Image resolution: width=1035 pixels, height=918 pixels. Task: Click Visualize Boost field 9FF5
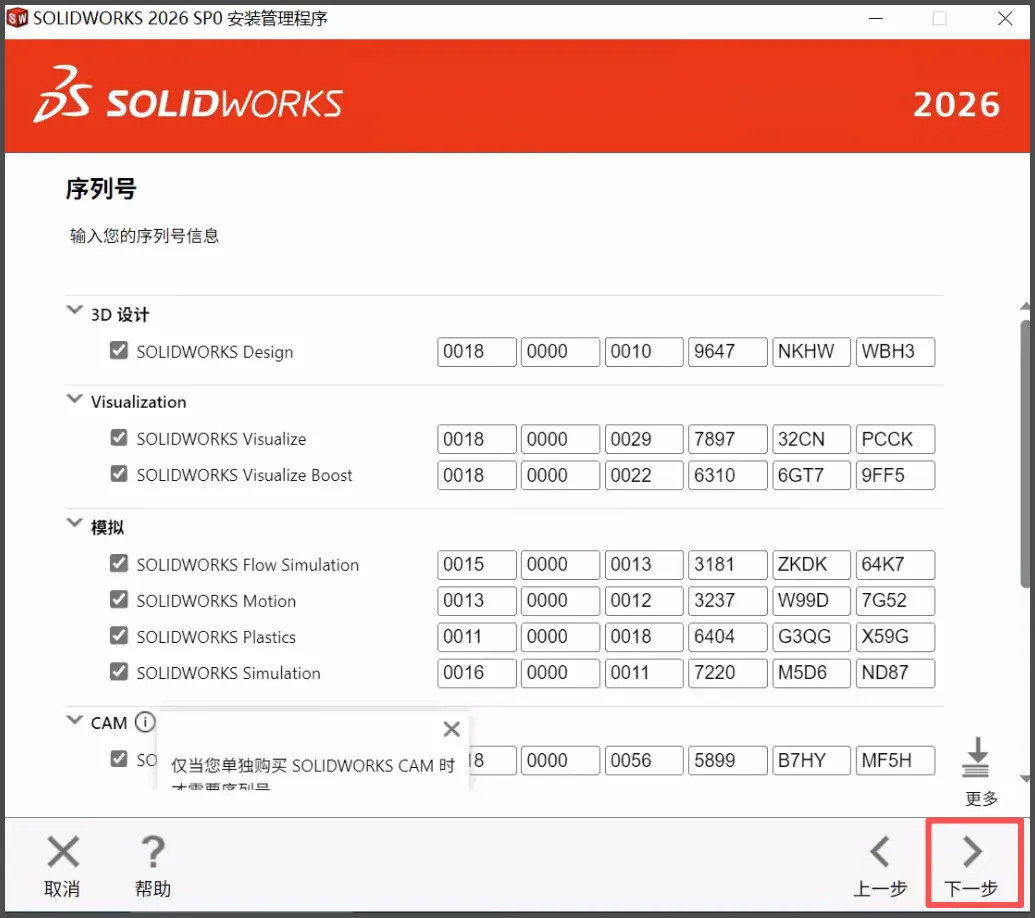click(x=895, y=475)
